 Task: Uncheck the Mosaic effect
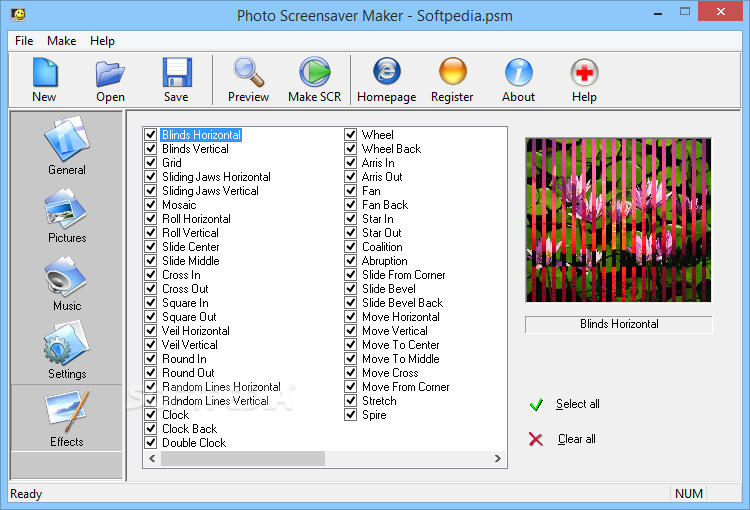click(x=151, y=204)
